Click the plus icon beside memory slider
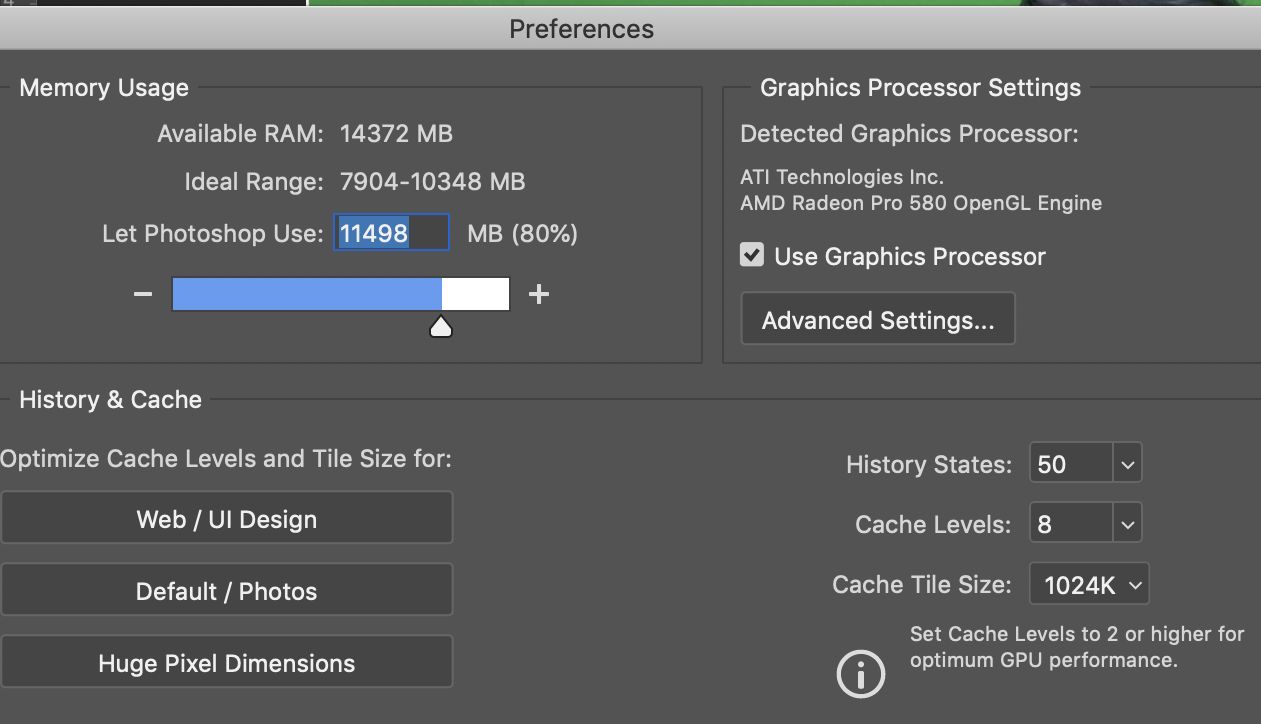 click(x=539, y=294)
